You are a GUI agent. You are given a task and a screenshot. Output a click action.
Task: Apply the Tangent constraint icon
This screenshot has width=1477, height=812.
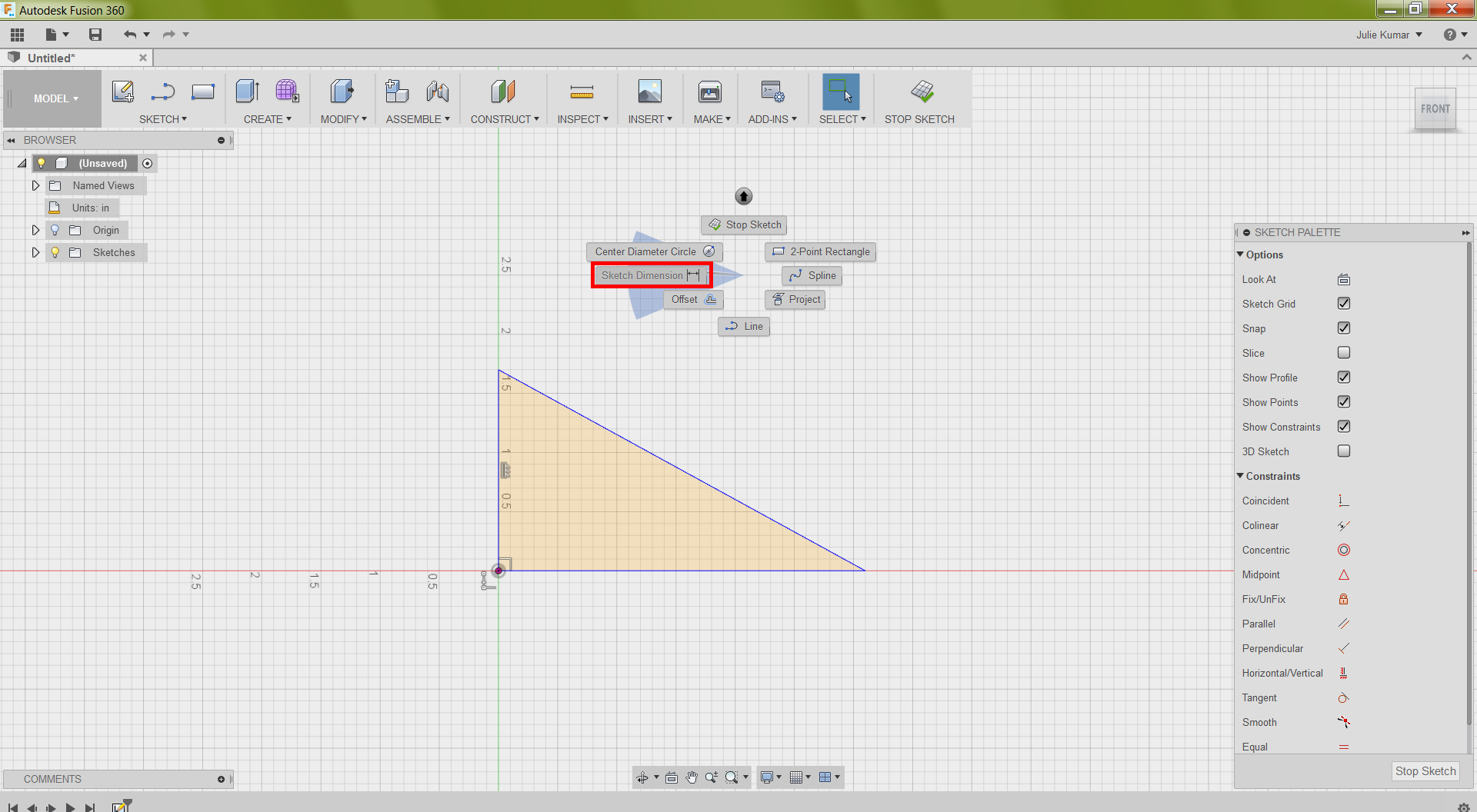click(1344, 697)
